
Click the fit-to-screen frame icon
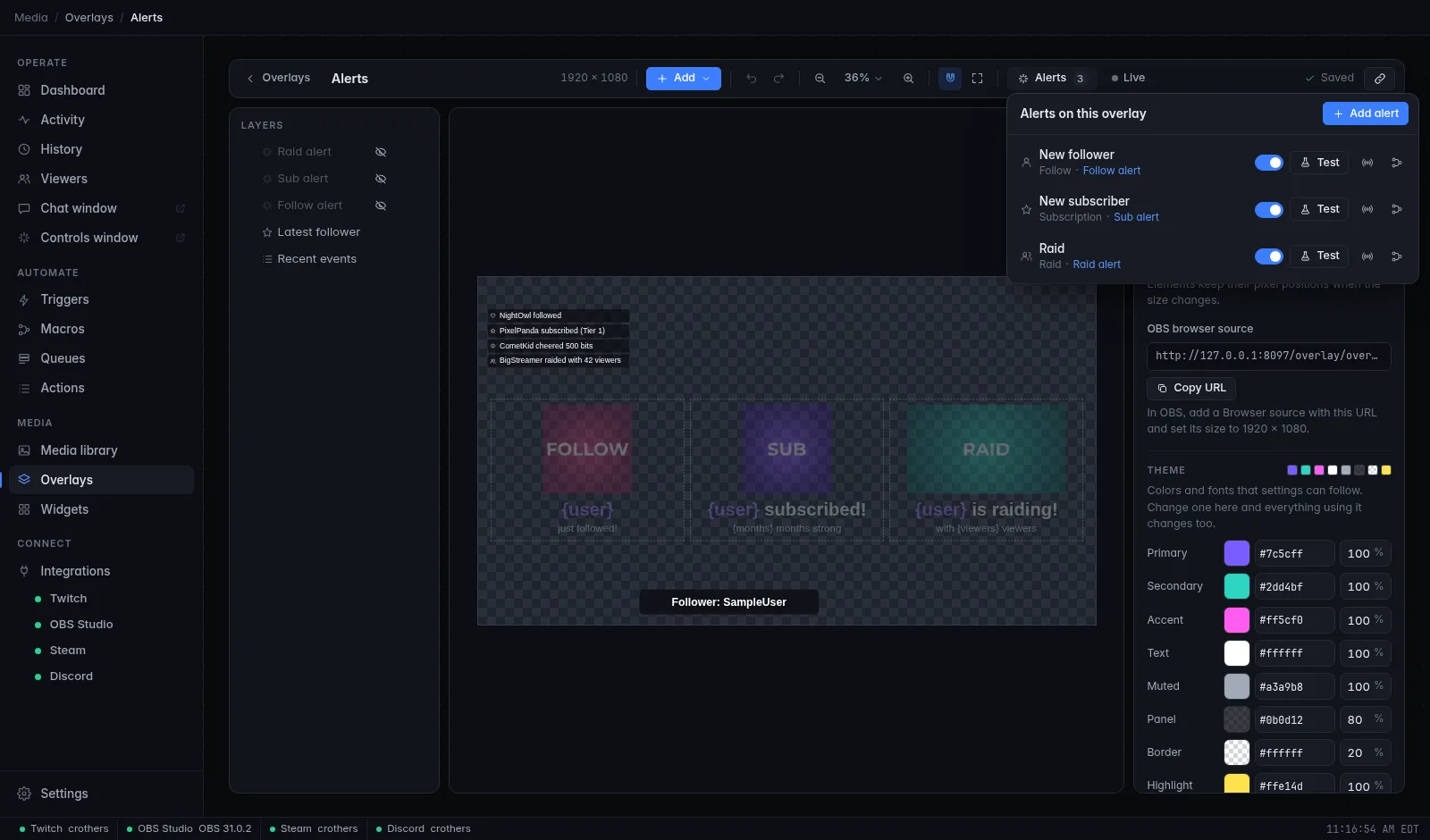(x=978, y=79)
